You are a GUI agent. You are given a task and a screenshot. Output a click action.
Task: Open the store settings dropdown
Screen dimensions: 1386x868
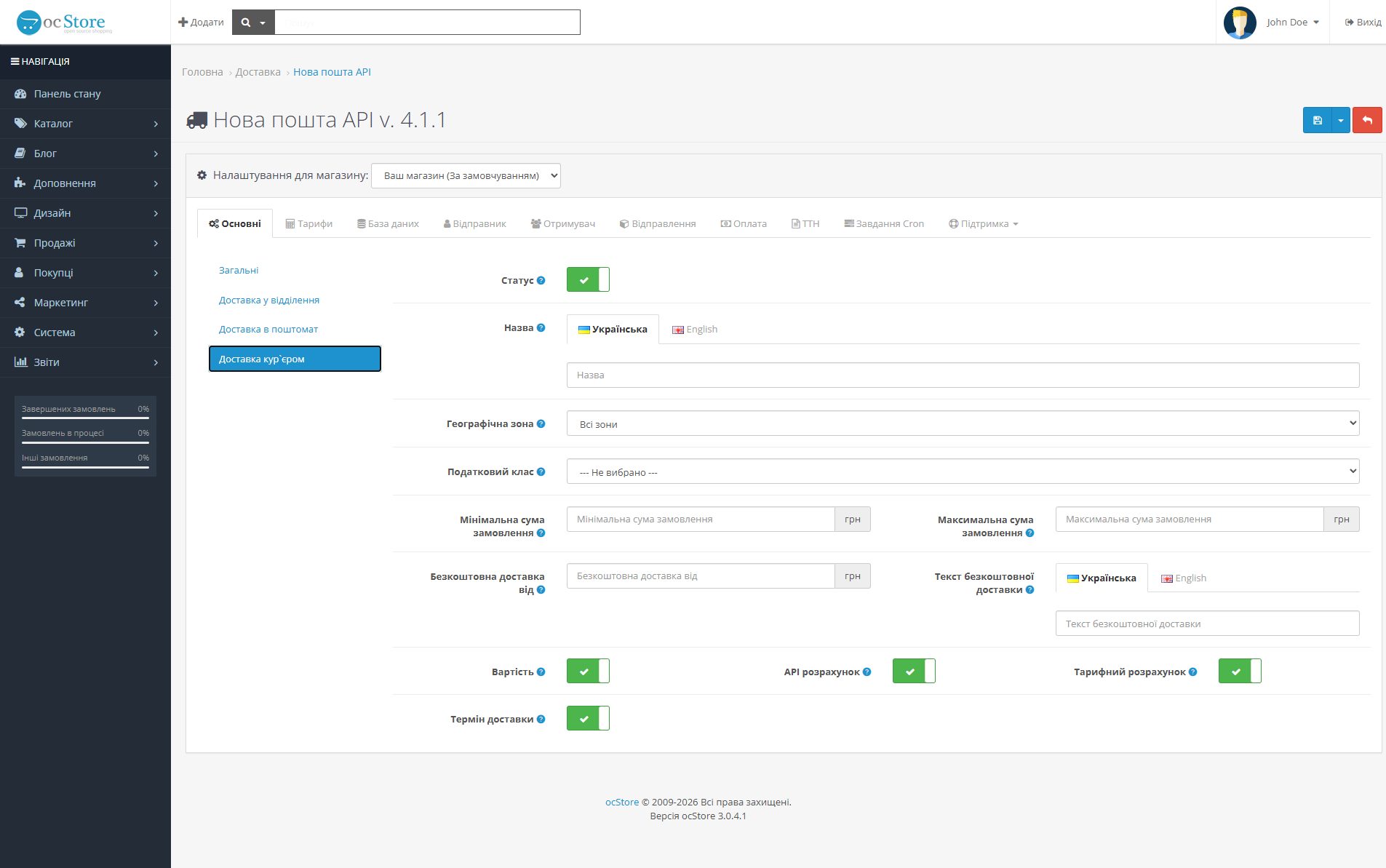pos(466,175)
